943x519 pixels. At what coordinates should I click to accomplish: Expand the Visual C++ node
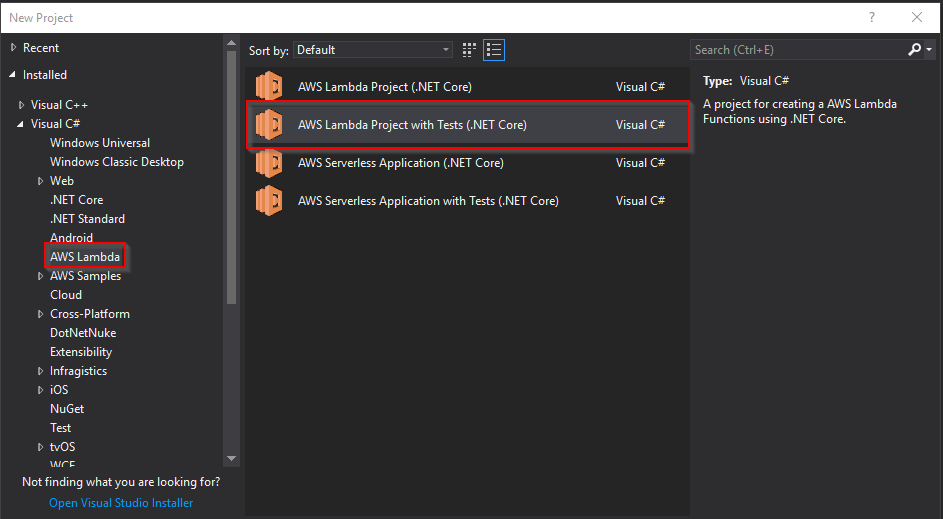[22, 105]
